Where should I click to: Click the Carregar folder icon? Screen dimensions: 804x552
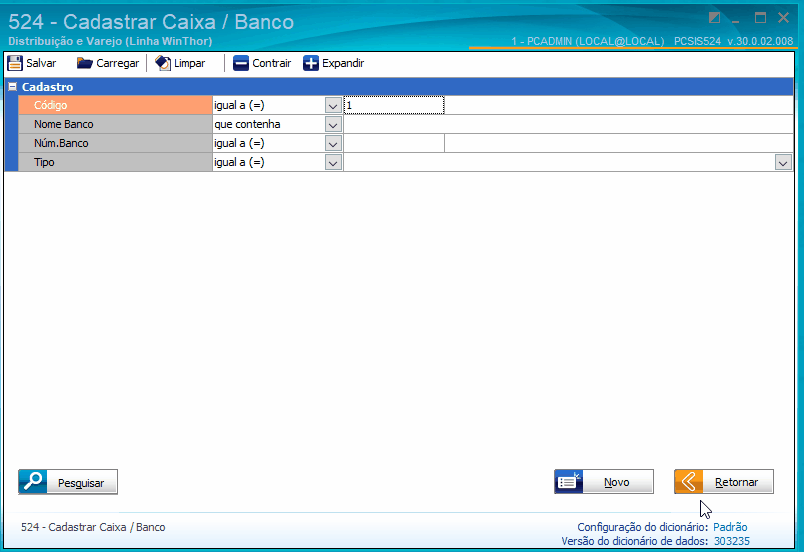pyautogui.click(x=84, y=63)
